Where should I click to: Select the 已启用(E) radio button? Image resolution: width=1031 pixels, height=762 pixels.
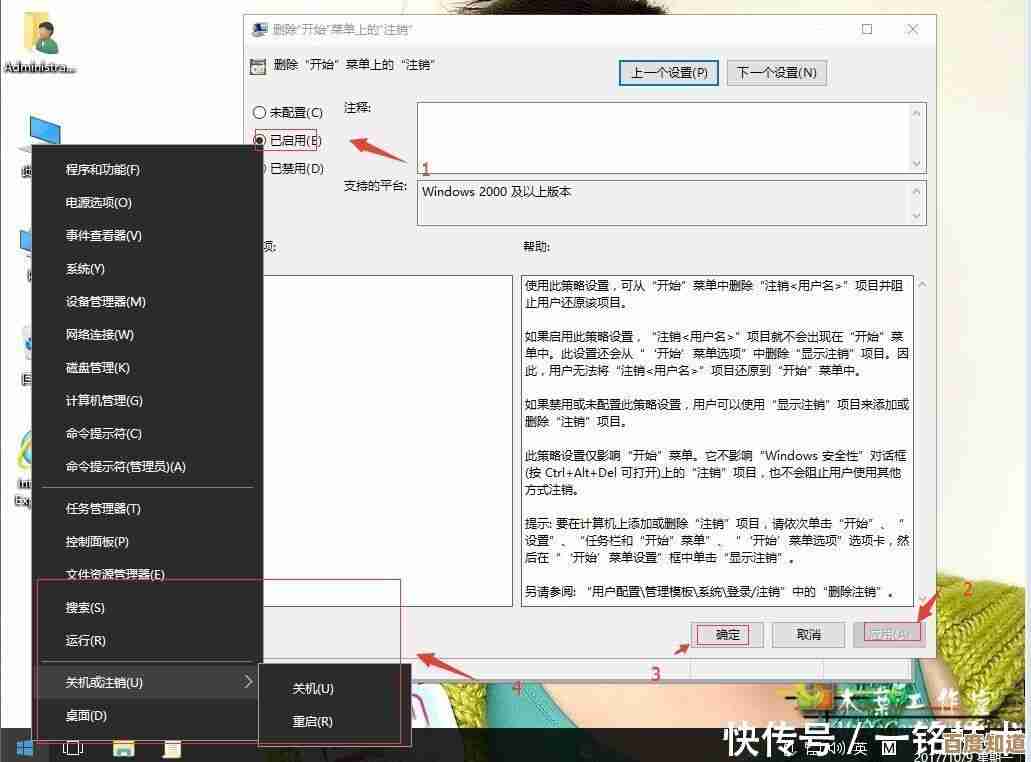tap(260, 141)
